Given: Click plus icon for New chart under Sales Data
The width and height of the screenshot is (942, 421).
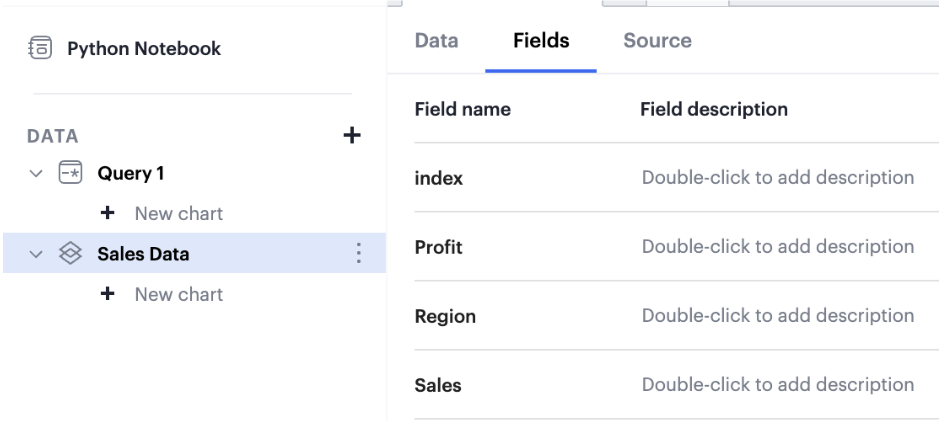Looking at the screenshot, I should tap(108, 294).
